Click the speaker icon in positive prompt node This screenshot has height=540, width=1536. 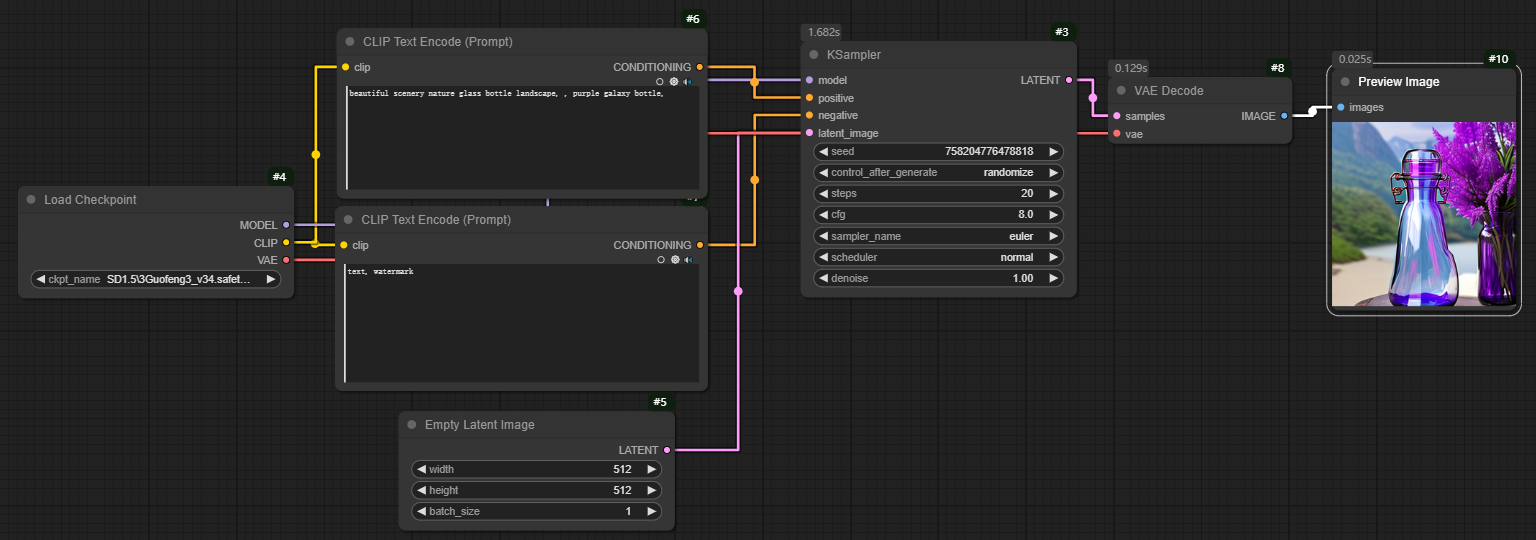pos(688,82)
